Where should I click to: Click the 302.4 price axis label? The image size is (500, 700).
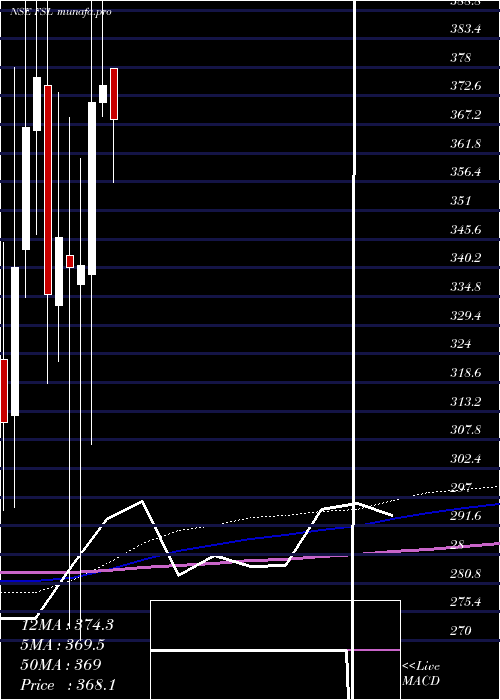click(x=466, y=458)
